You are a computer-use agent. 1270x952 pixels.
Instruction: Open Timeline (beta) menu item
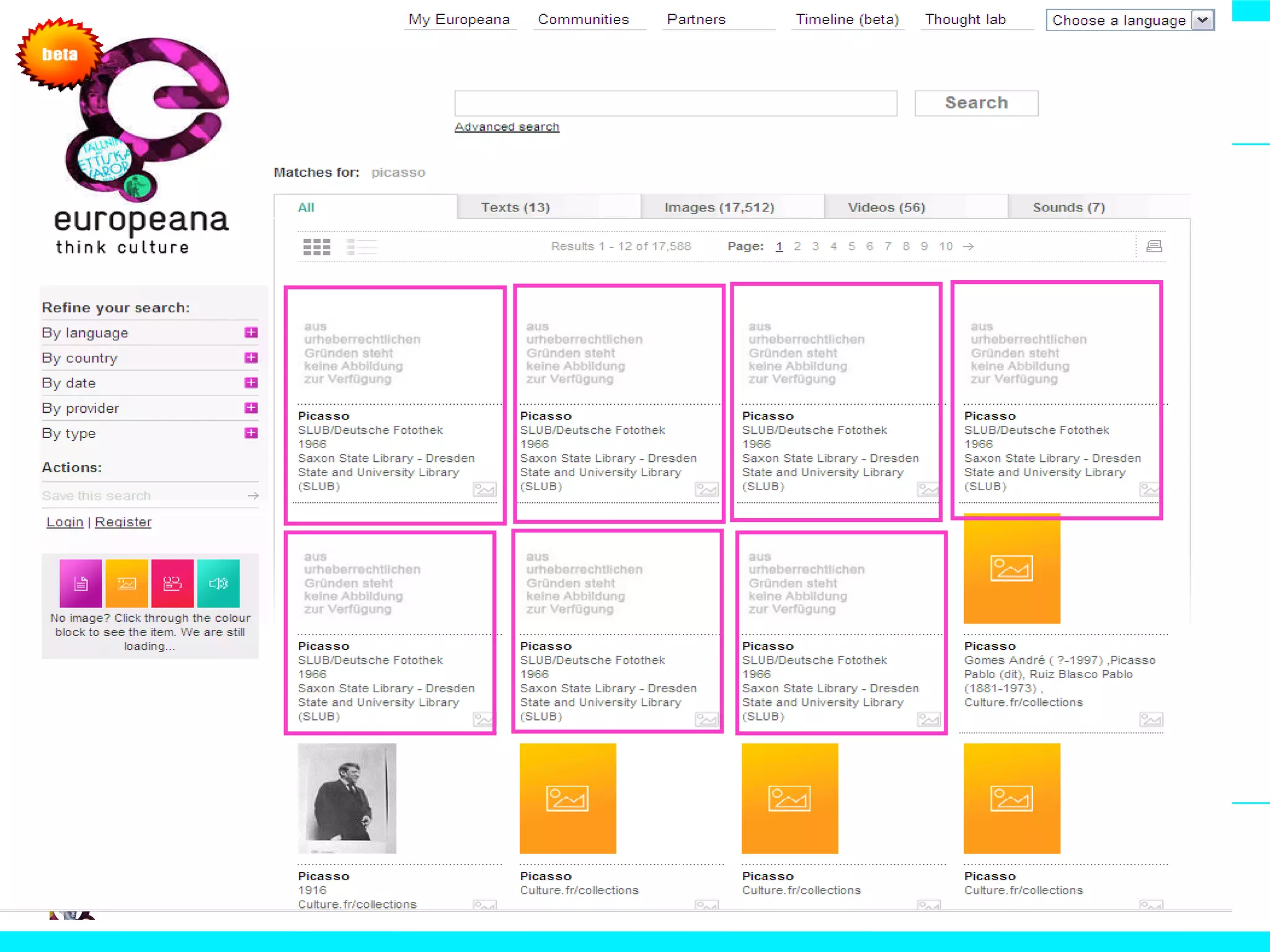[x=846, y=19]
